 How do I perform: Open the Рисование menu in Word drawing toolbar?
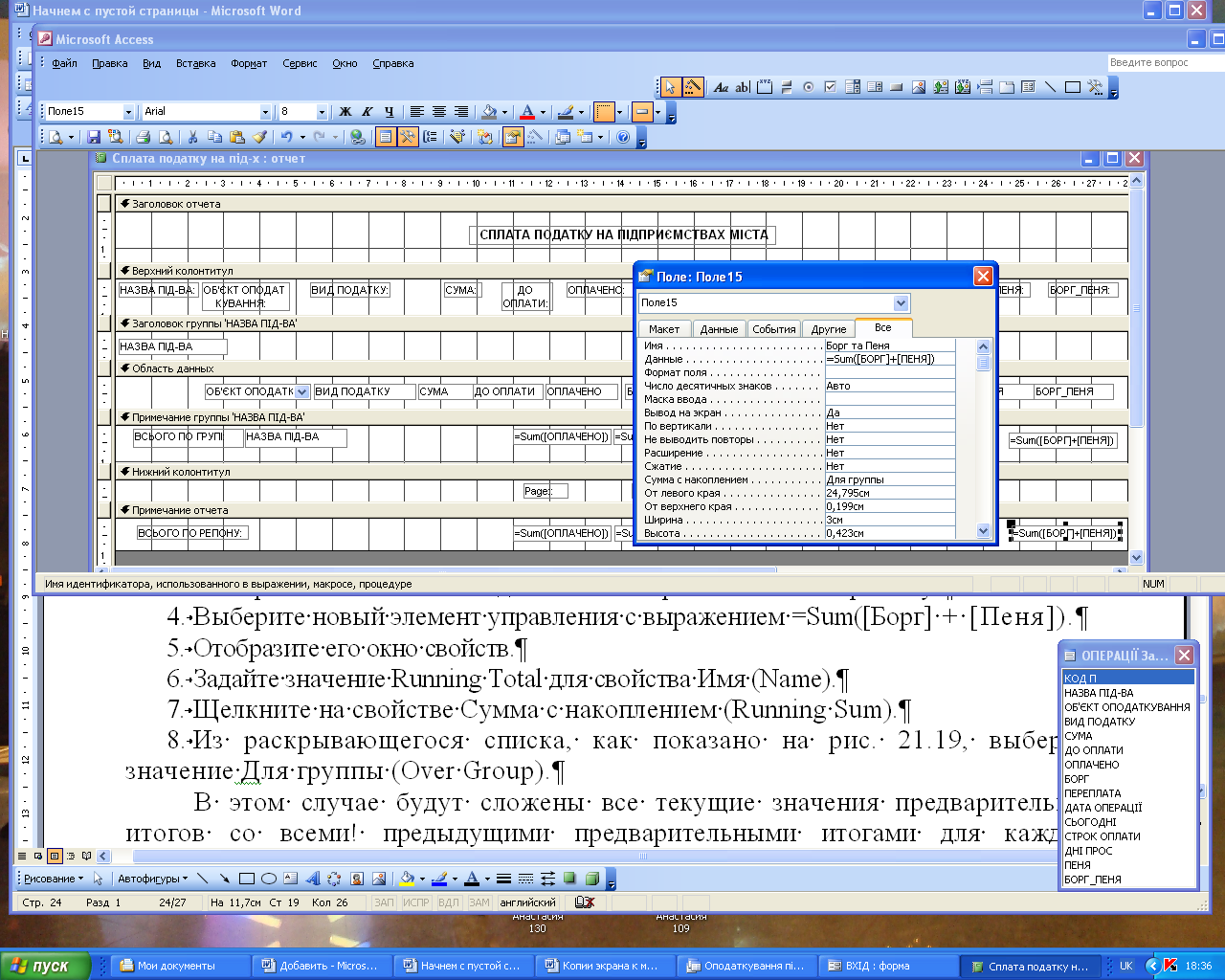point(54,879)
